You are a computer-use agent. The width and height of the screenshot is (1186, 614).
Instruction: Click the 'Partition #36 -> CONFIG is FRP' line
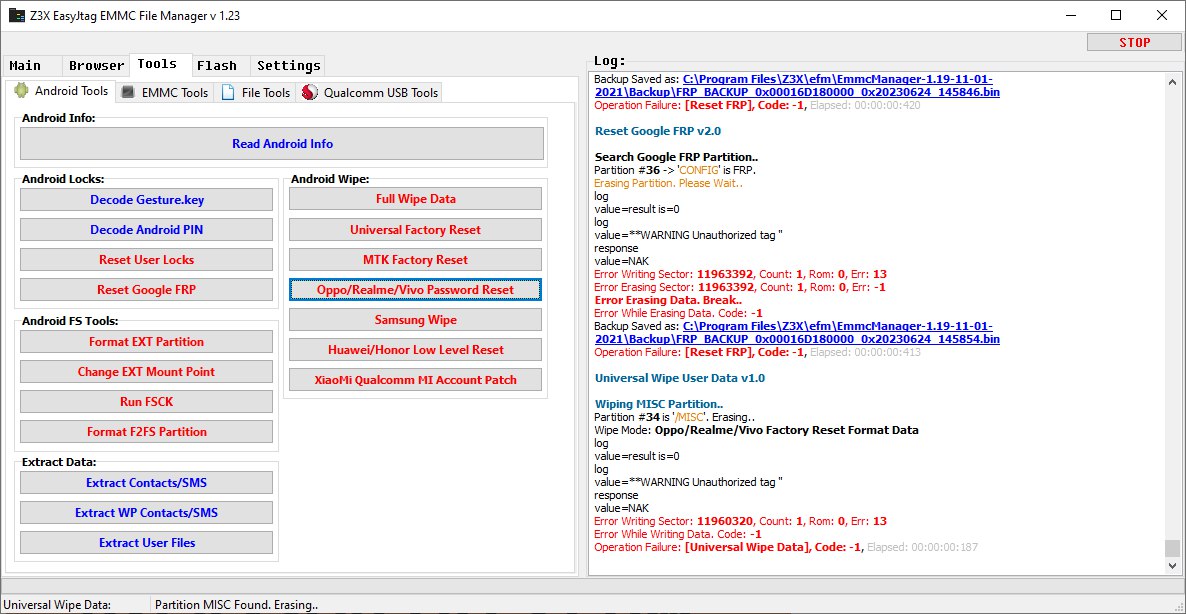pos(675,170)
